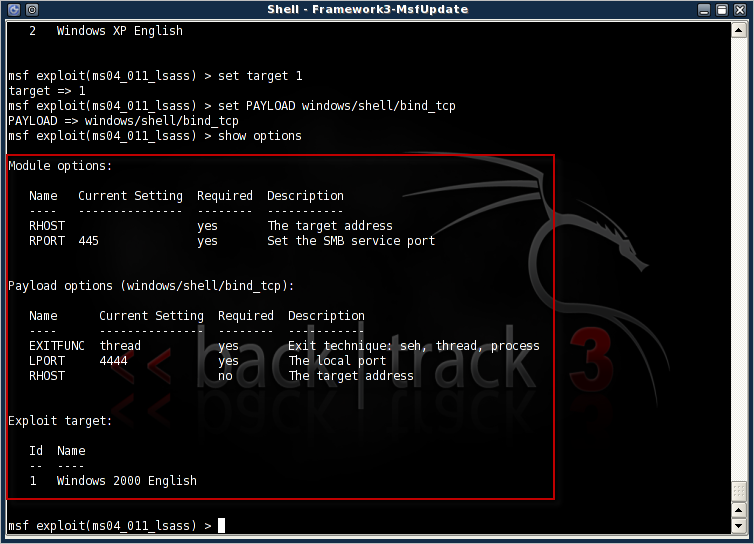This screenshot has width=754, height=544.
Task: Click the scrollbar thumb handle
Action: point(739,492)
